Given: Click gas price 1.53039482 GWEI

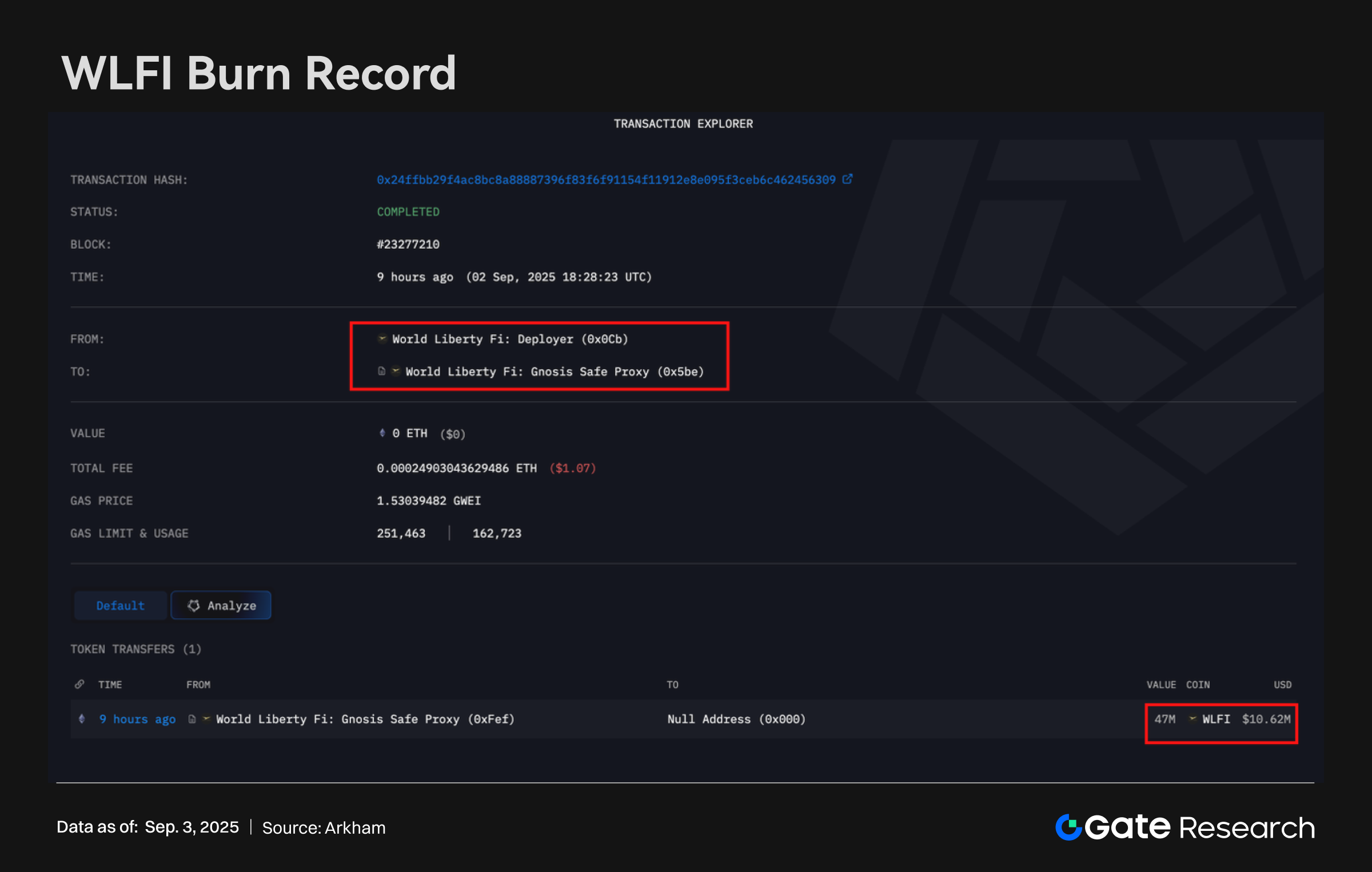Looking at the screenshot, I should coord(429,501).
